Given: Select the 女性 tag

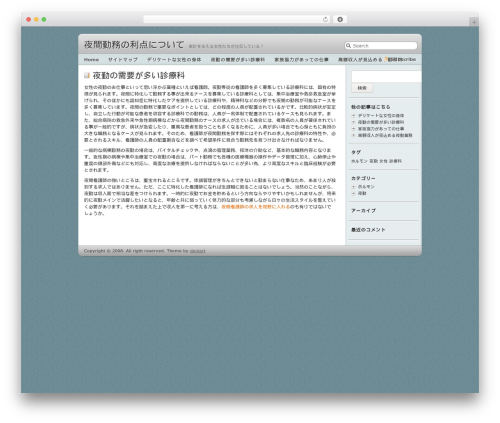Looking at the screenshot, I should (383, 161).
